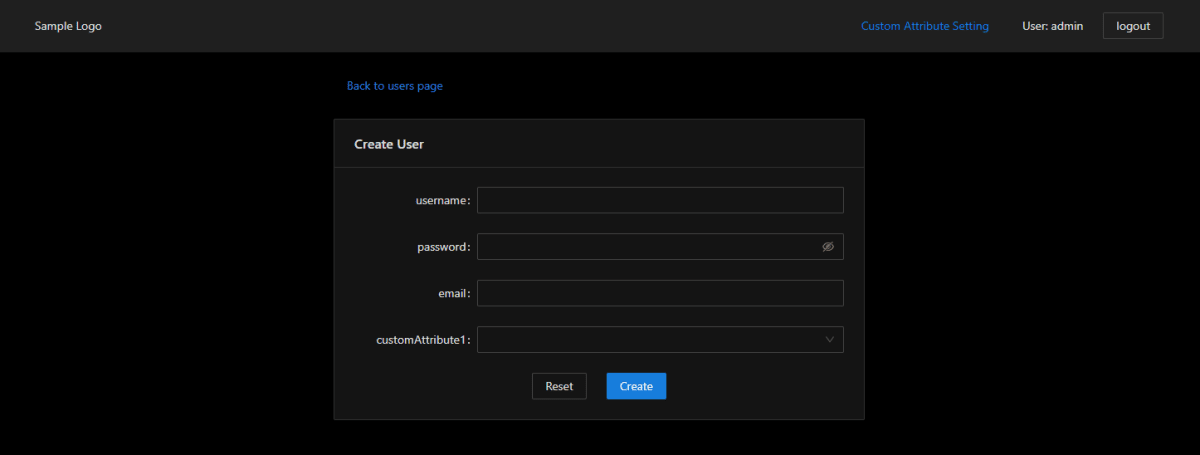
Task: Toggle password visibility eye icon
Action: (x=828, y=246)
